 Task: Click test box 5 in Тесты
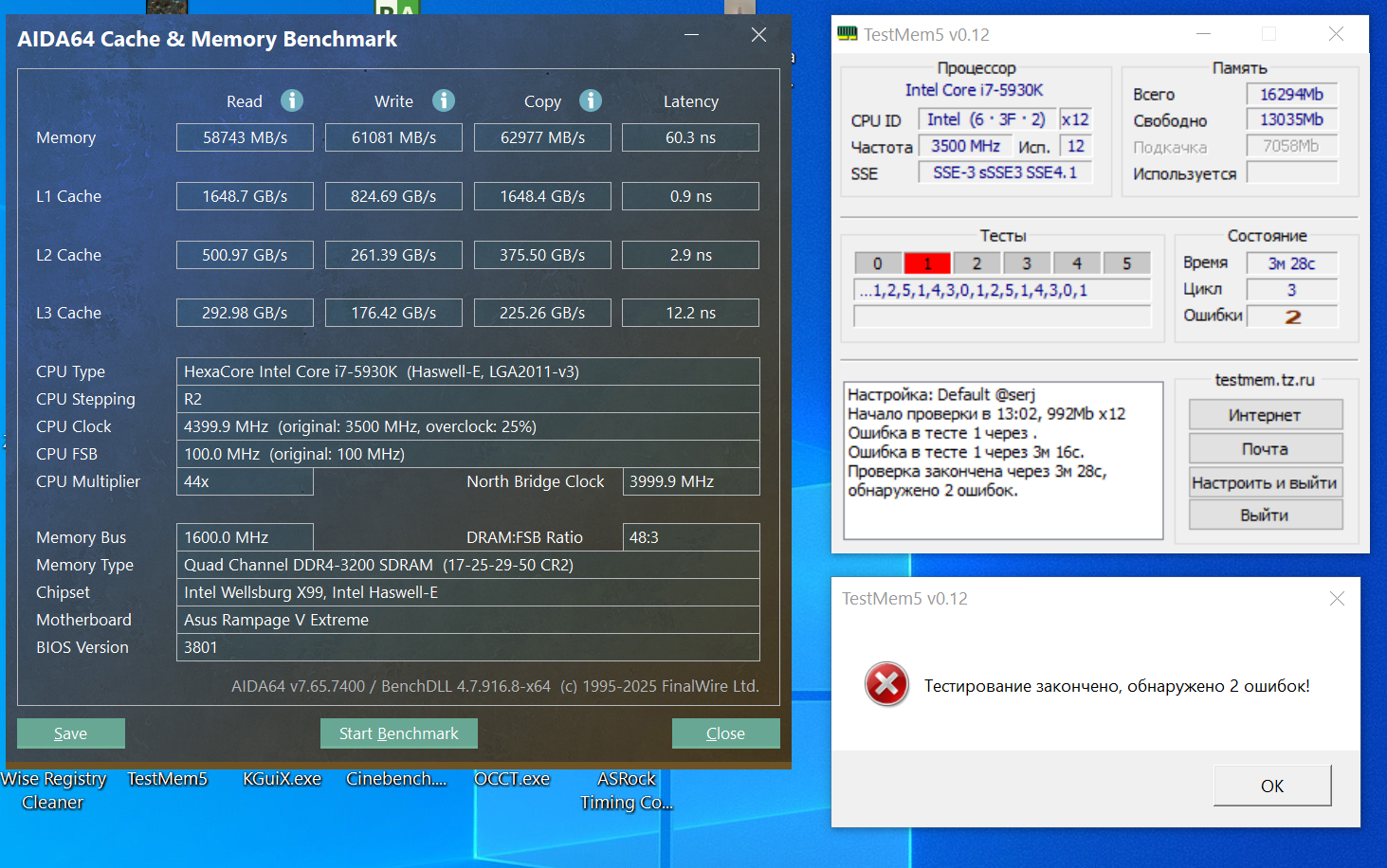point(1127,263)
